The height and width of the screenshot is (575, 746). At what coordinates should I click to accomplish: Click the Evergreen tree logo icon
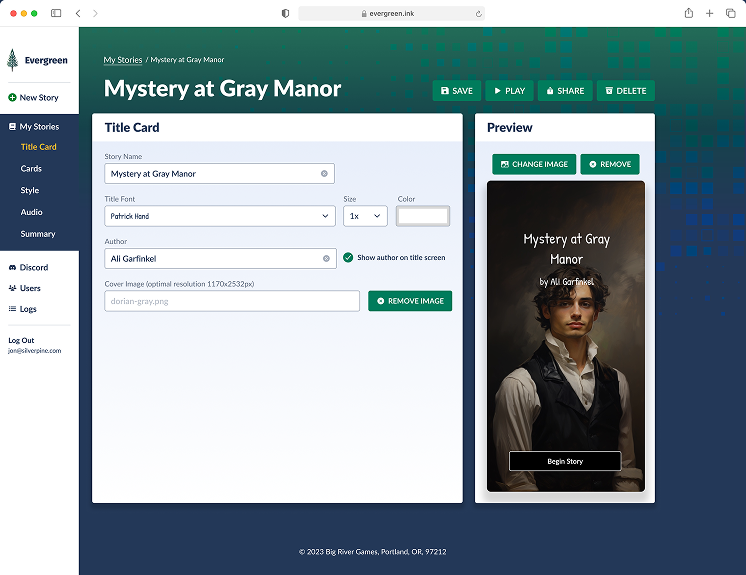13,60
